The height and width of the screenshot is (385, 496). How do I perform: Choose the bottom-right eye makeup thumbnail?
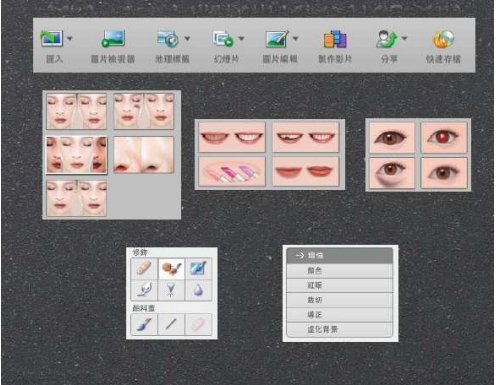coord(444,173)
